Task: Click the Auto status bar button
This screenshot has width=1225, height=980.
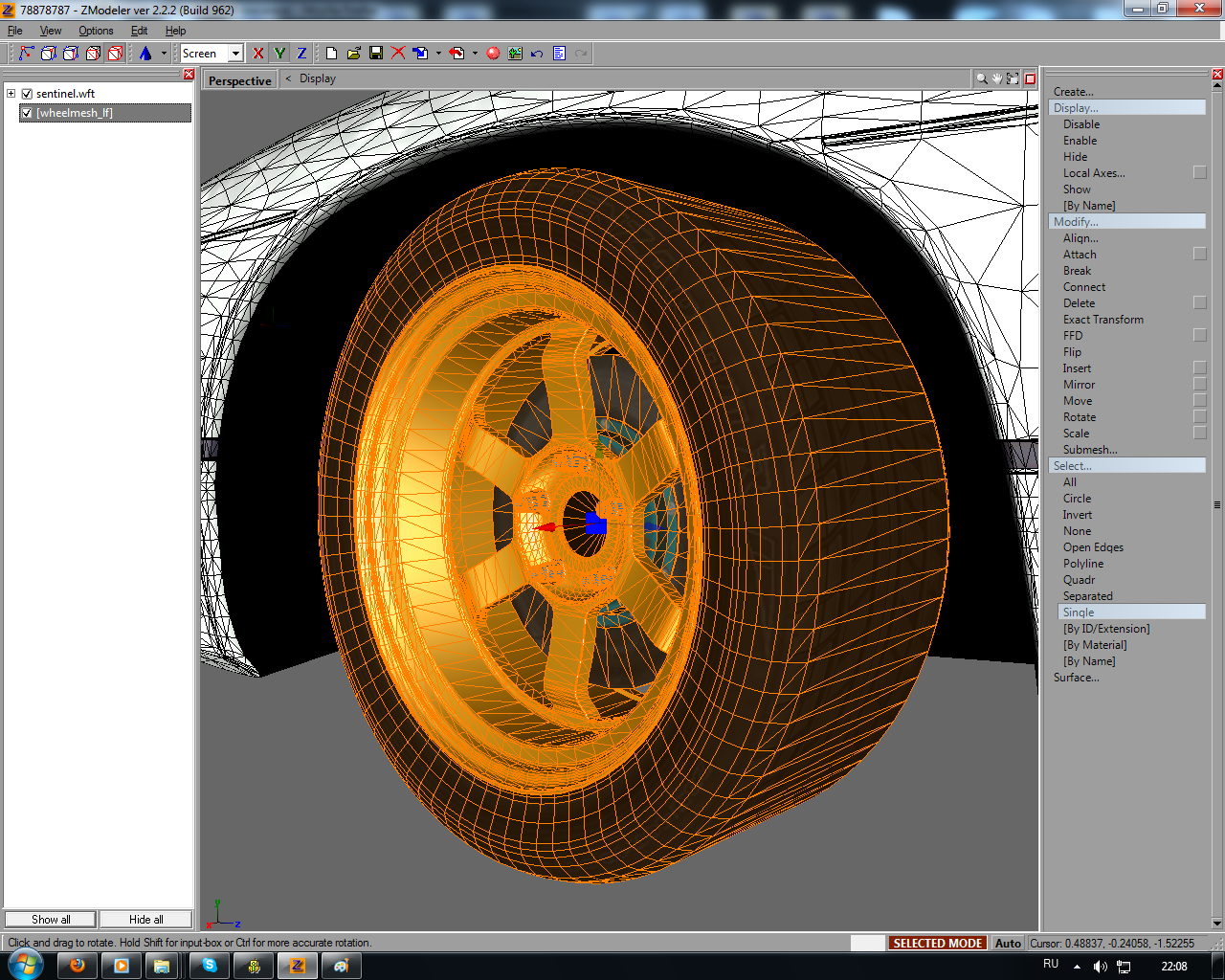Action: coord(1008,943)
